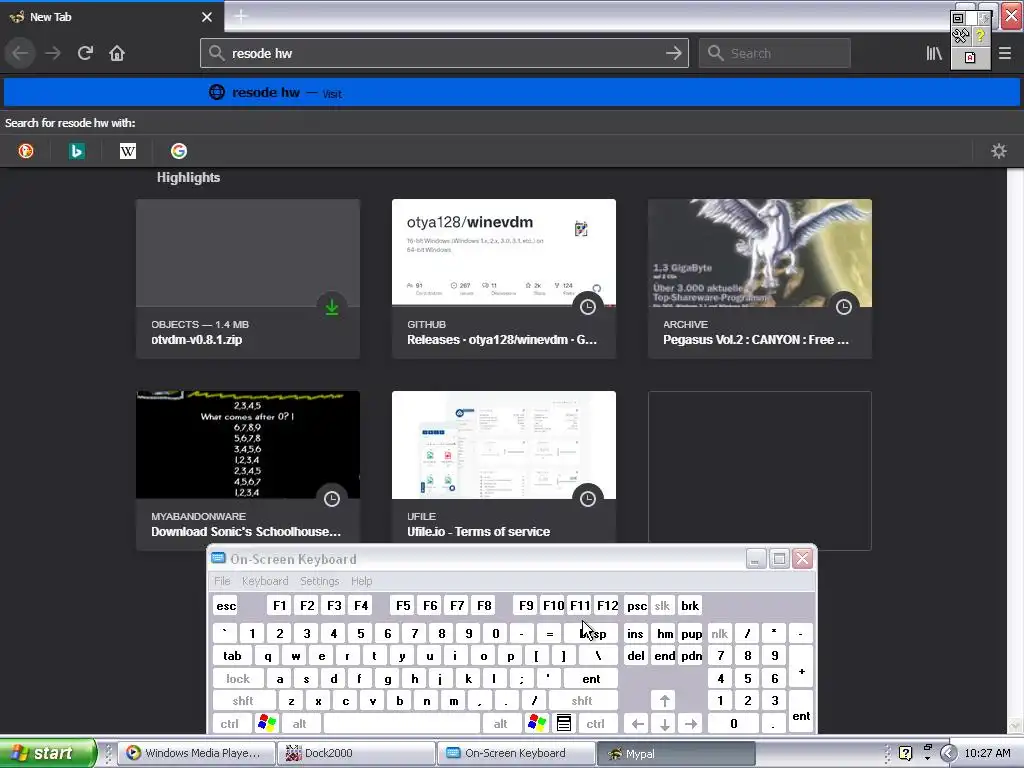Toggle the lock (caps lock) key
Screen dimensions: 1024x768
pos(238,679)
